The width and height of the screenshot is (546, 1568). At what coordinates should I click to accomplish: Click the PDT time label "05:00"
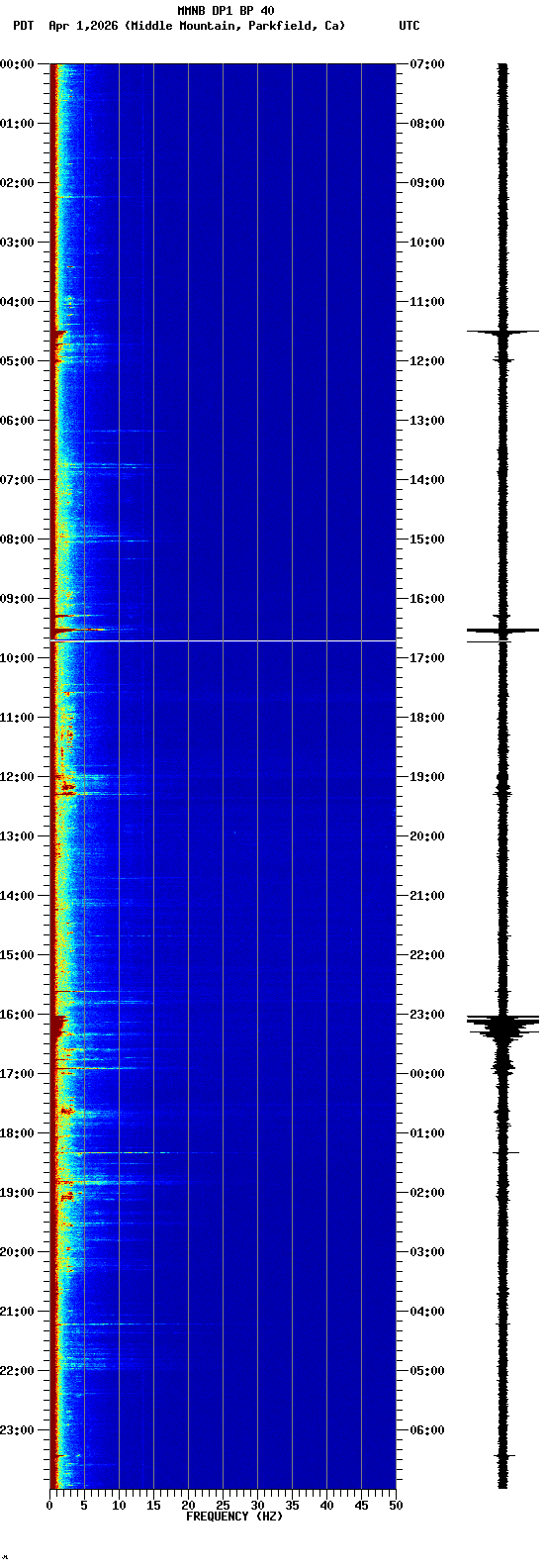point(16,361)
